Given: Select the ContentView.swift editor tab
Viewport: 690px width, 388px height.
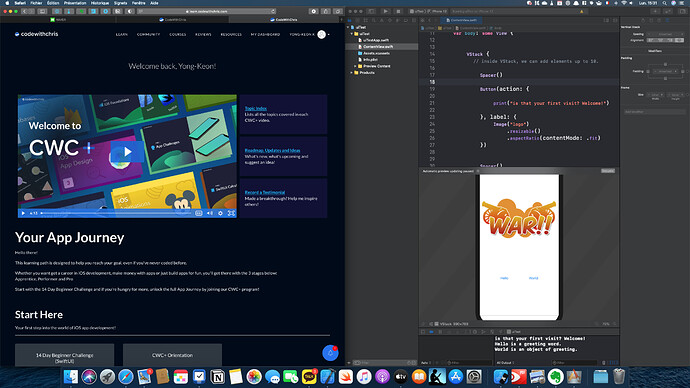Looking at the screenshot, I should click(x=461, y=20).
